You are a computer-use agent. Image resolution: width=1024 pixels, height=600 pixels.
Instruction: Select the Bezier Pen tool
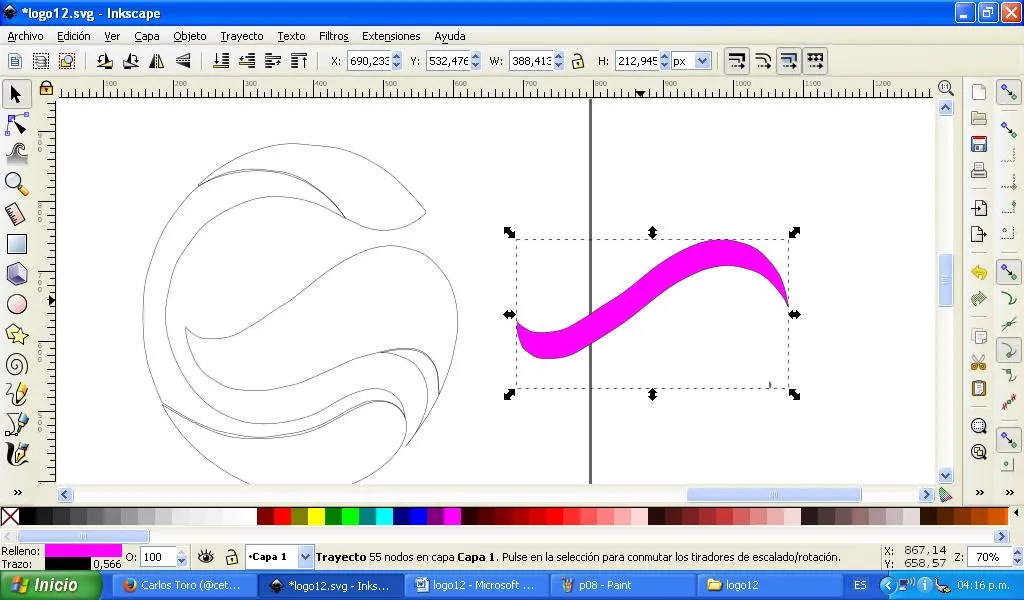pos(16,424)
